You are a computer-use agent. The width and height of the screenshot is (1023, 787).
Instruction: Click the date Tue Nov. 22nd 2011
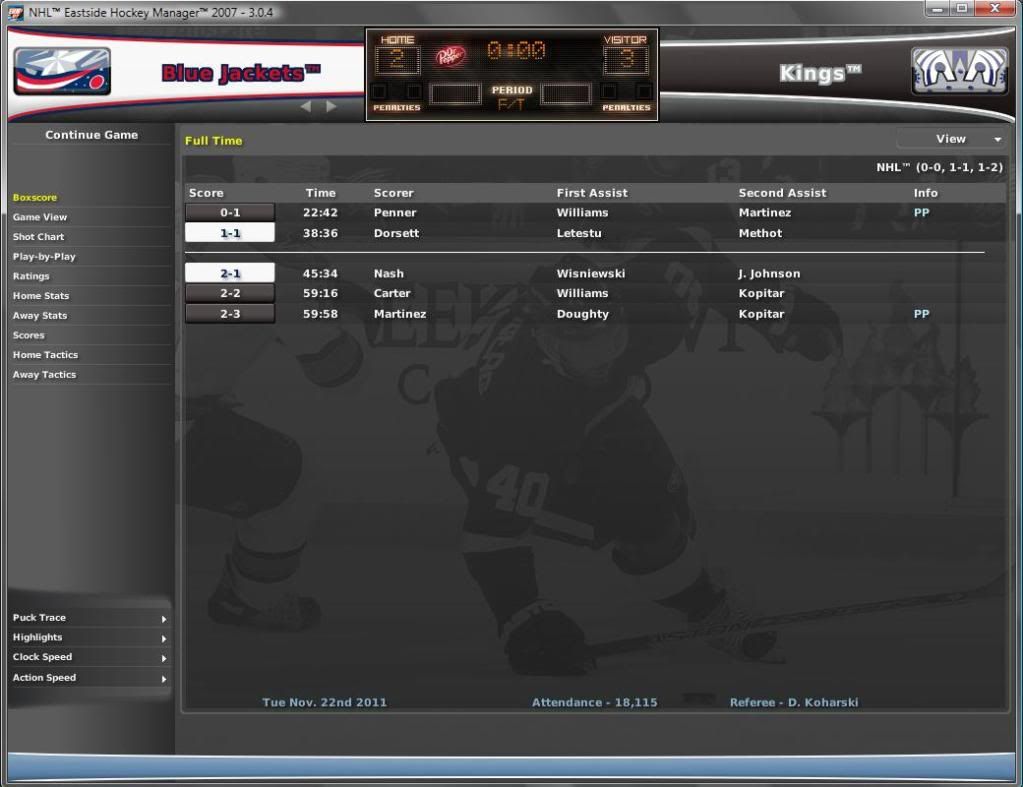tap(324, 703)
